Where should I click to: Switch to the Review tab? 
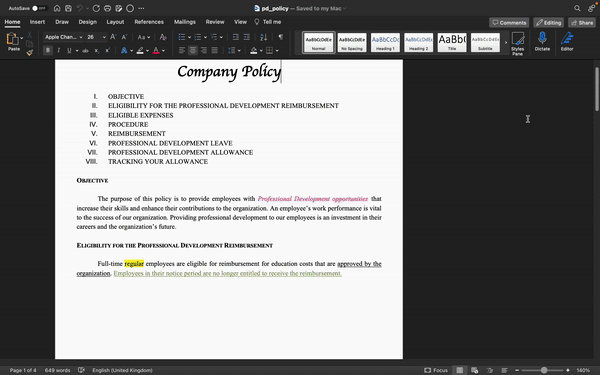[215, 22]
